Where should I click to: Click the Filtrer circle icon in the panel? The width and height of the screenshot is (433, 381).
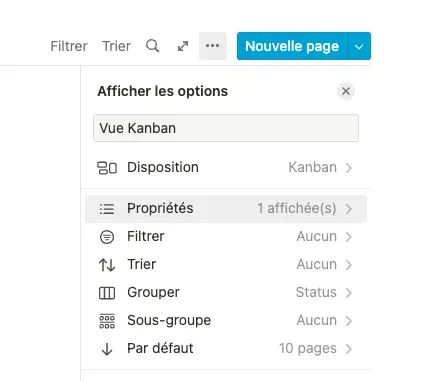107,237
